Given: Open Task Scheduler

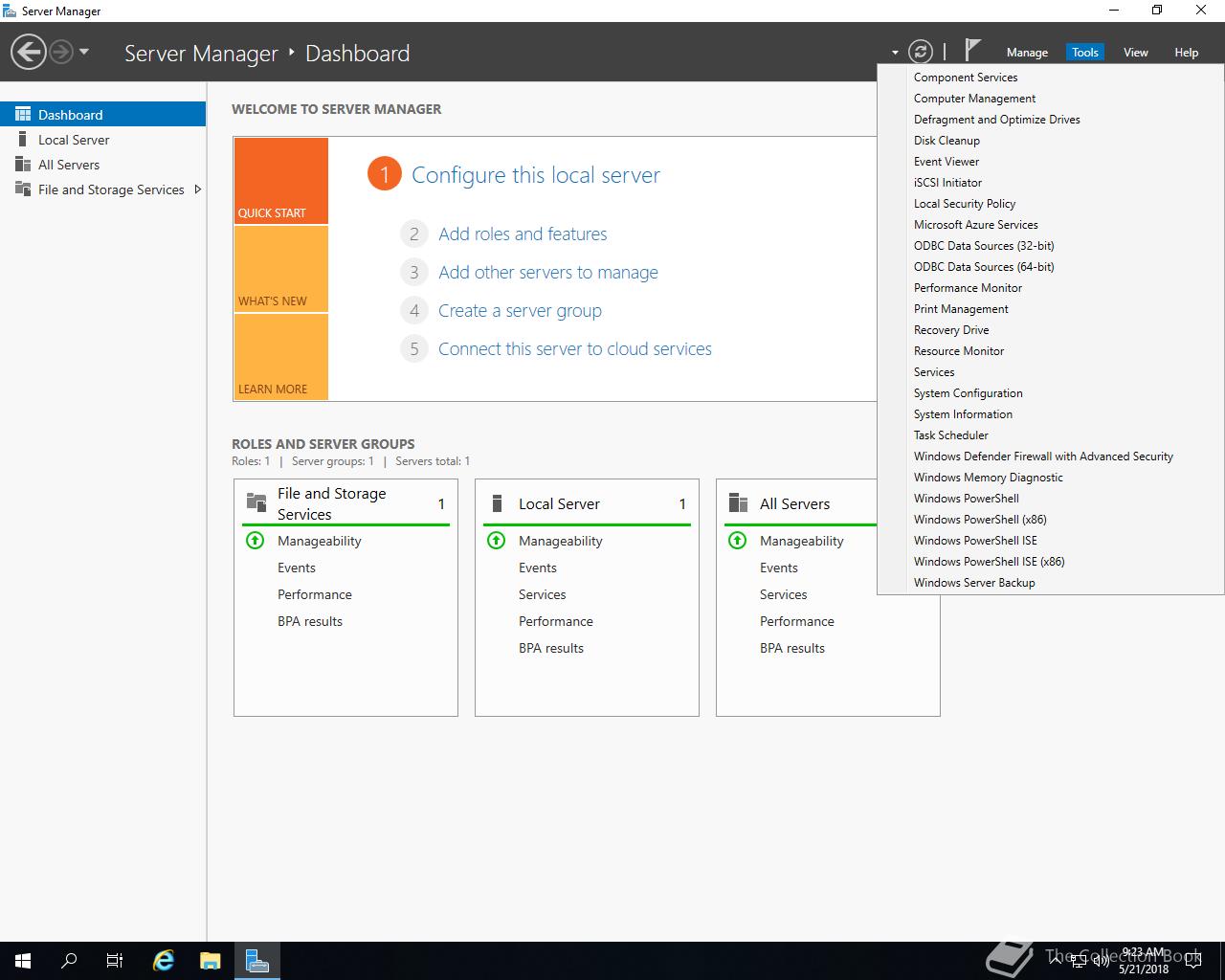Looking at the screenshot, I should 1050,435.
